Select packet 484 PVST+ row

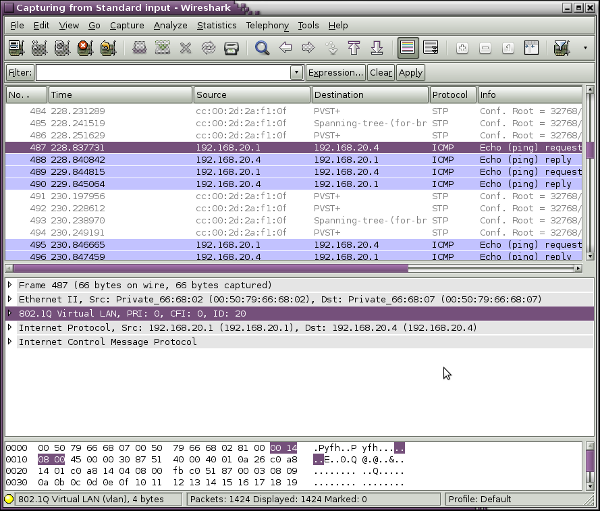(x=294, y=111)
